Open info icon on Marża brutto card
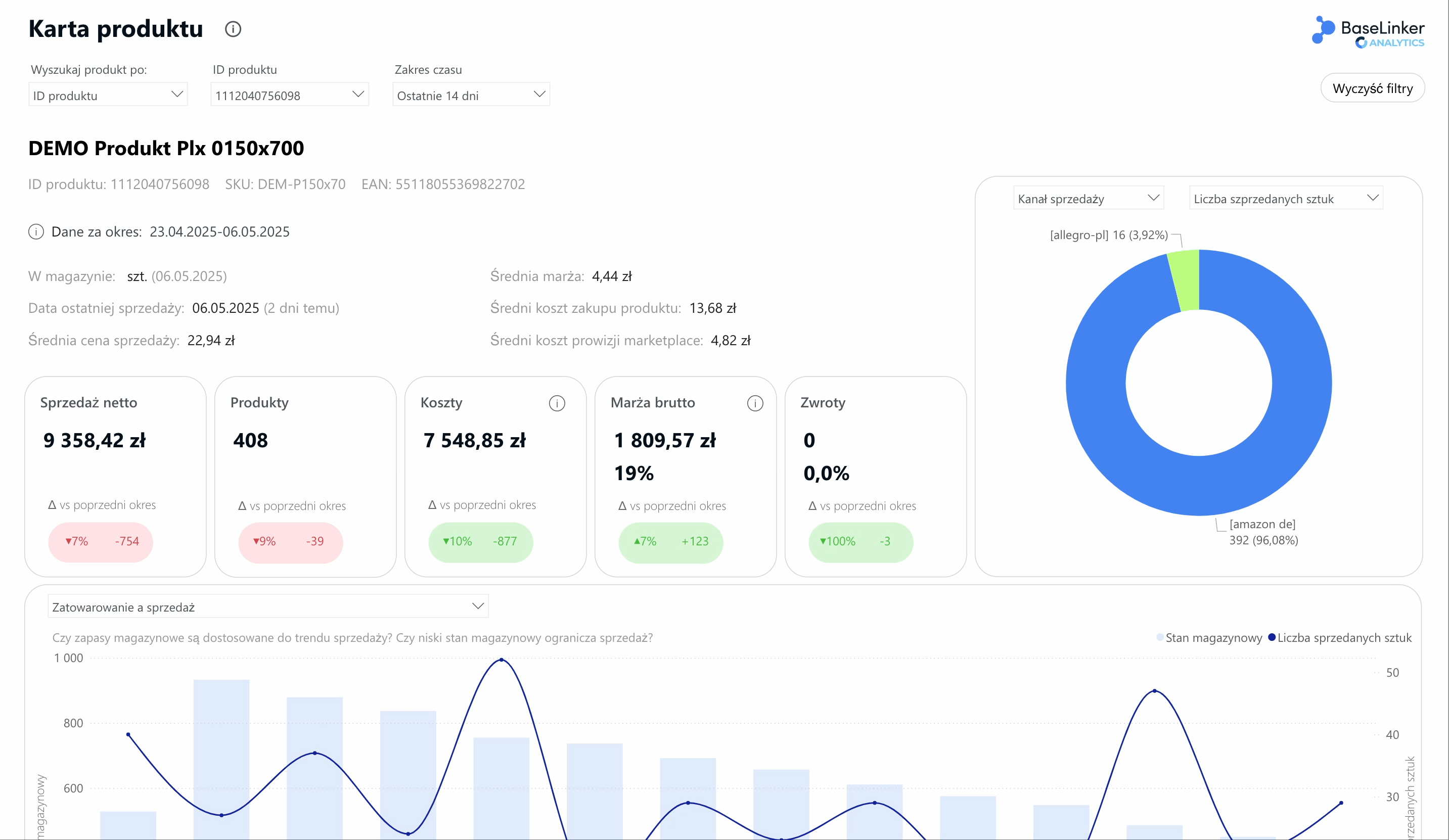The image size is (1449, 840). 755,403
